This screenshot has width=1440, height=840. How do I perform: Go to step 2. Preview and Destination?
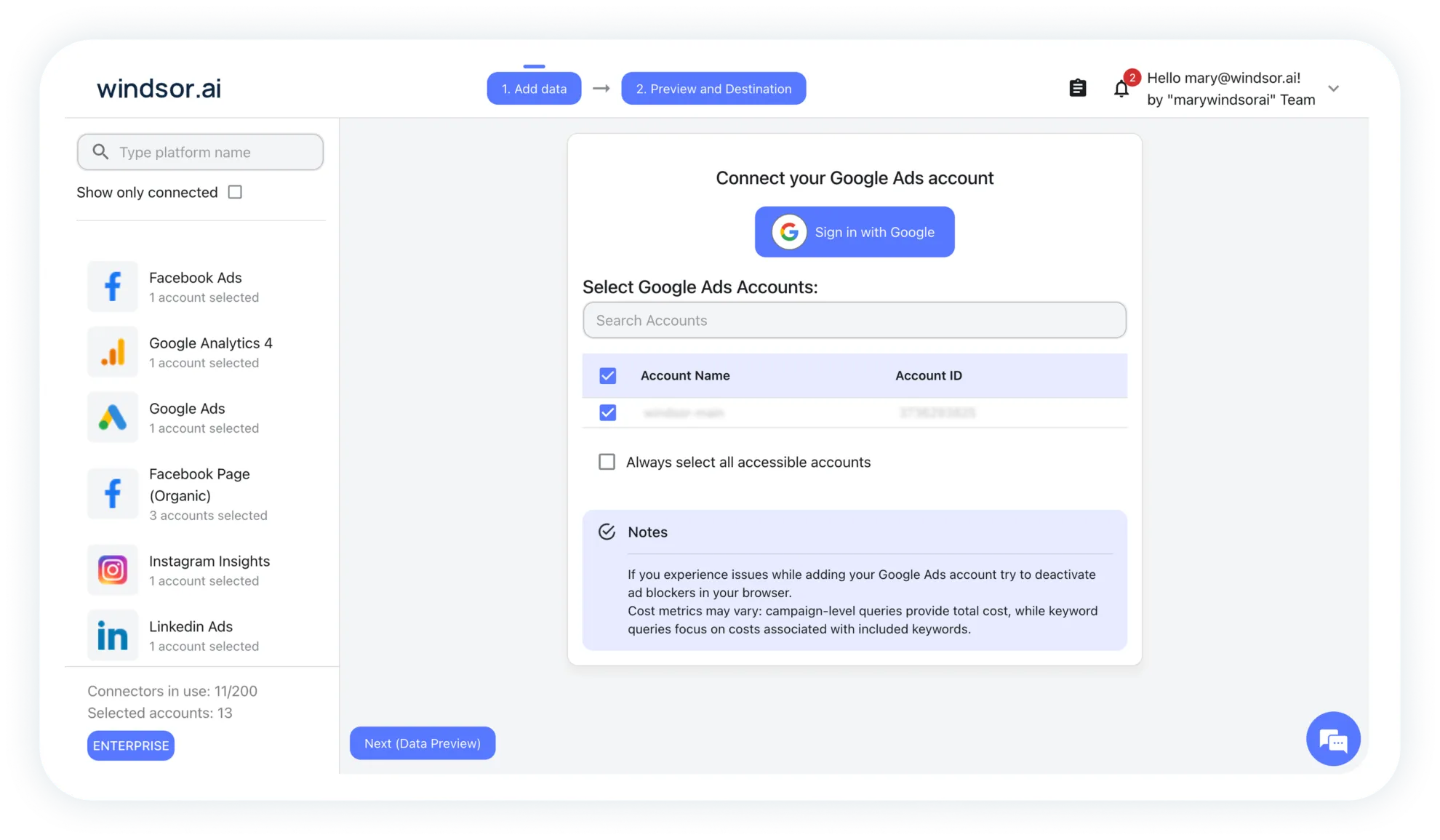(x=713, y=89)
